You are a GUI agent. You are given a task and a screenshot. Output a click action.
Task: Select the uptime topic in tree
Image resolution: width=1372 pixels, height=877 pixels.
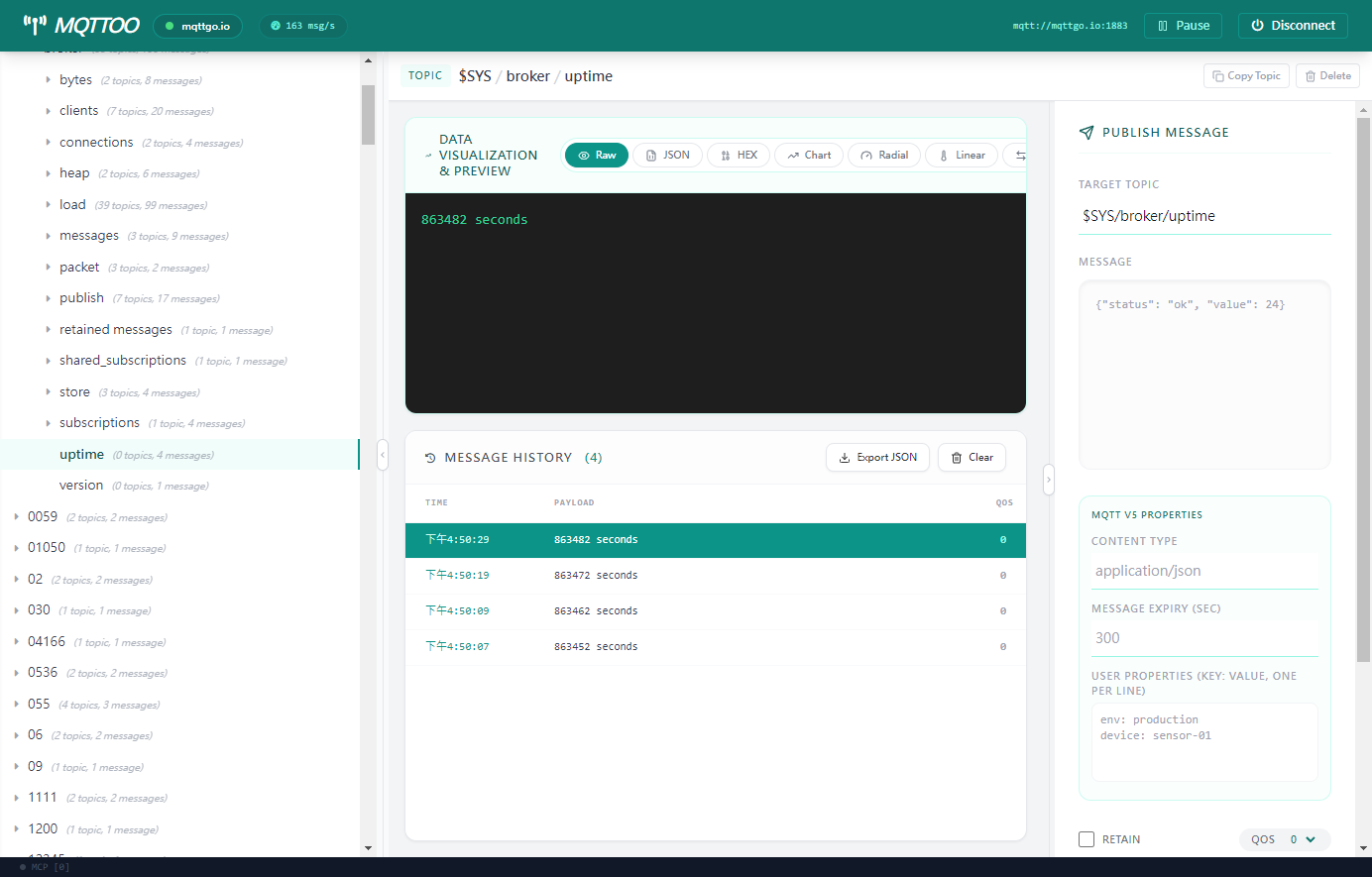point(179,455)
